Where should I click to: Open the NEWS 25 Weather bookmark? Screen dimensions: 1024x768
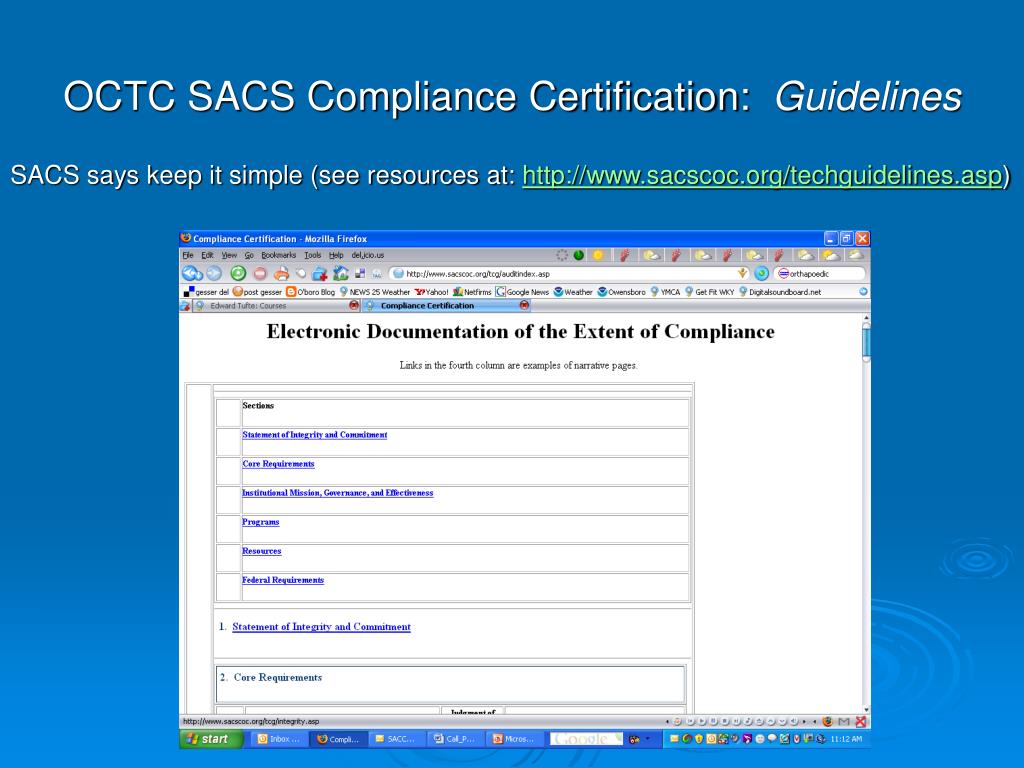coord(375,292)
